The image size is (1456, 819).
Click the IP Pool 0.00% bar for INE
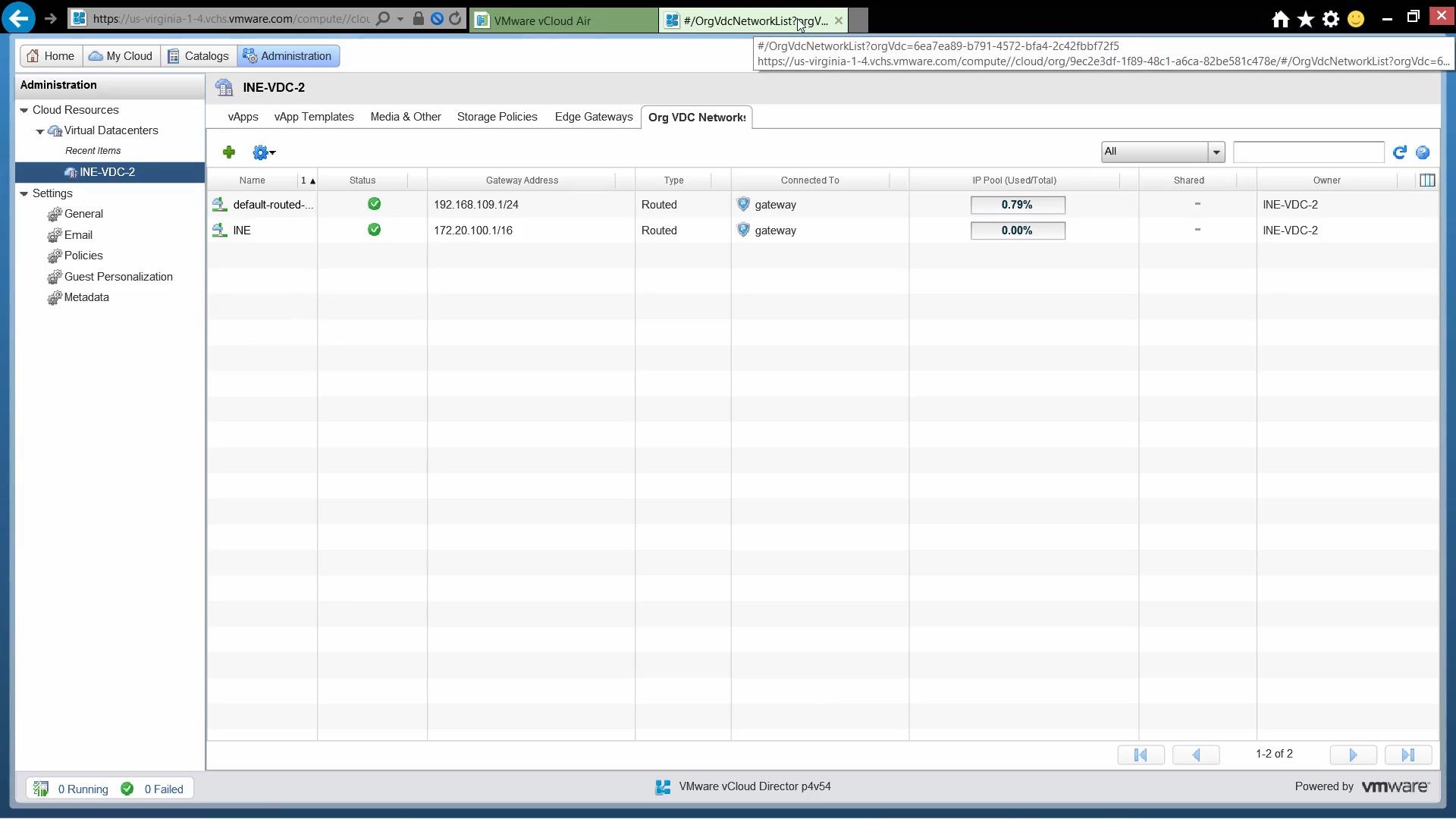(x=1016, y=230)
